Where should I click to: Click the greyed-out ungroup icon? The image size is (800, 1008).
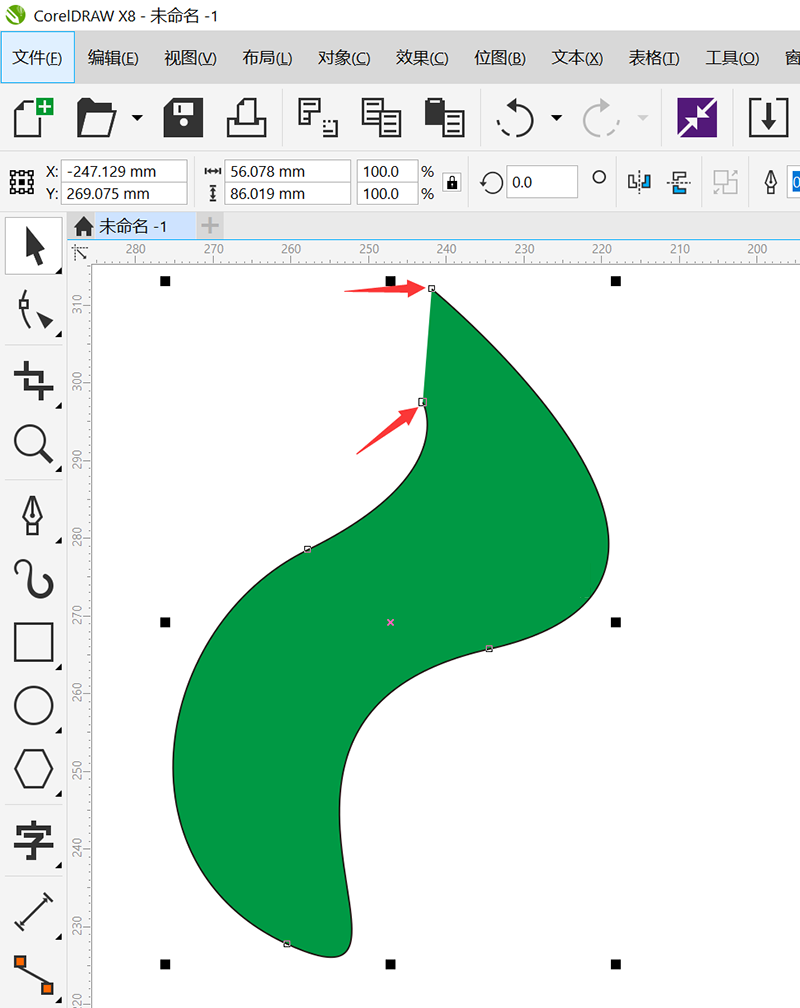[725, 183]
